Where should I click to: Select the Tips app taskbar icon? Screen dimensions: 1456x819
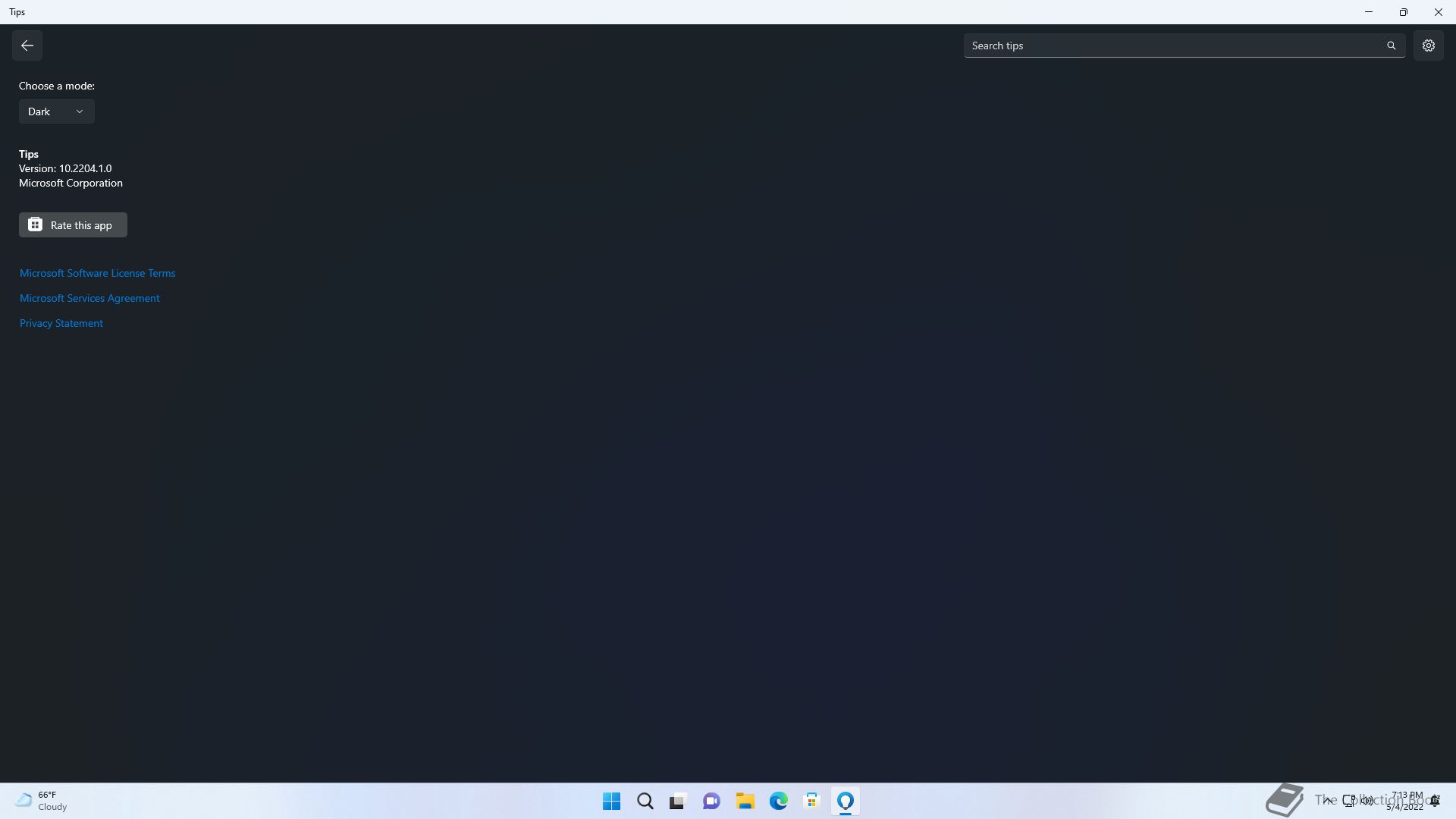click(845, 801)
